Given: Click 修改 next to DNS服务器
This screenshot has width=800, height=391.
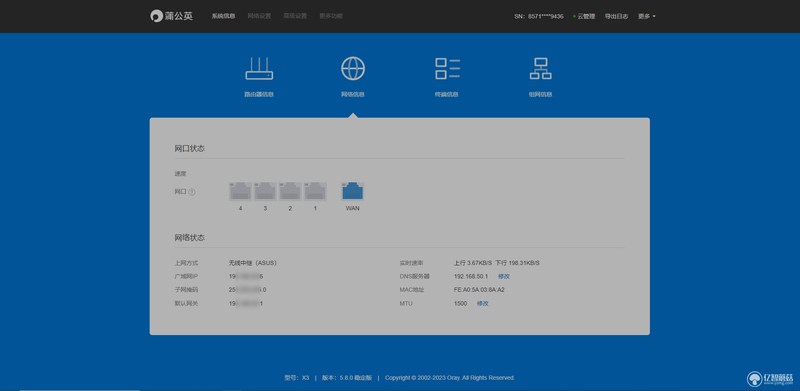Looking at the screenshot, I should pos(504,277).
